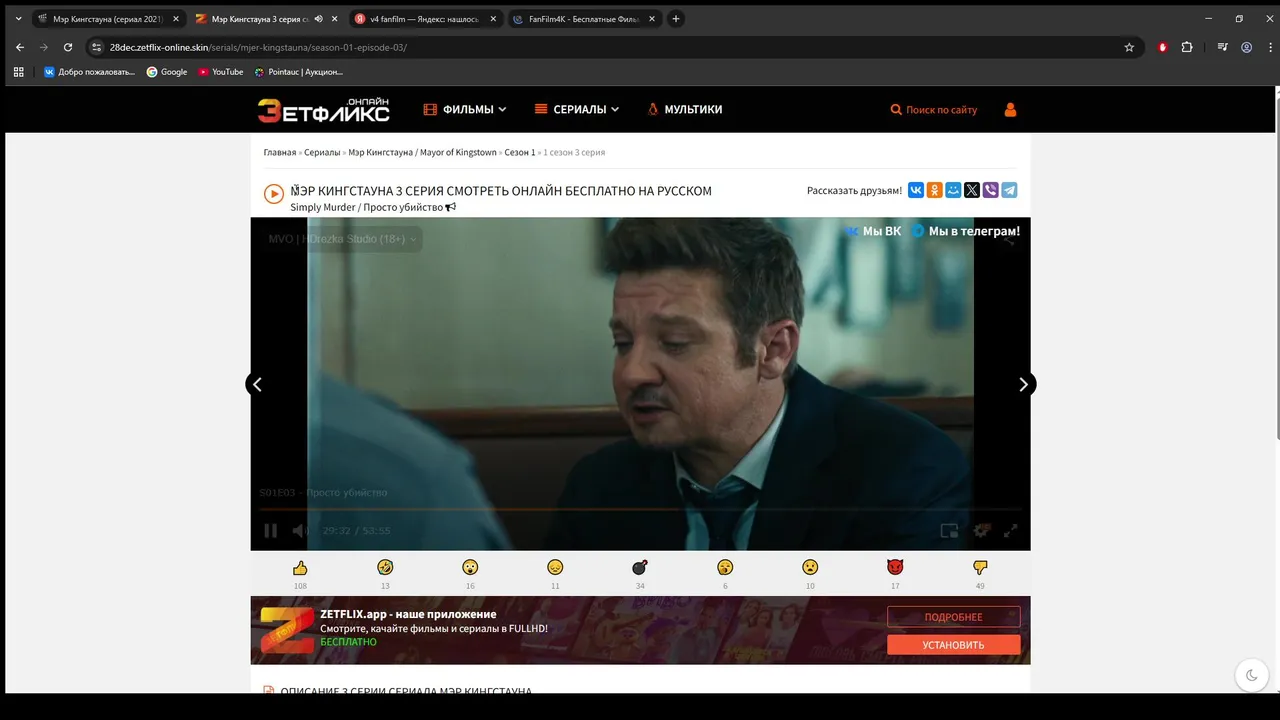Toggle dark mode moon button
The image size is (1280, 720).
click(x=1252, y=675)
